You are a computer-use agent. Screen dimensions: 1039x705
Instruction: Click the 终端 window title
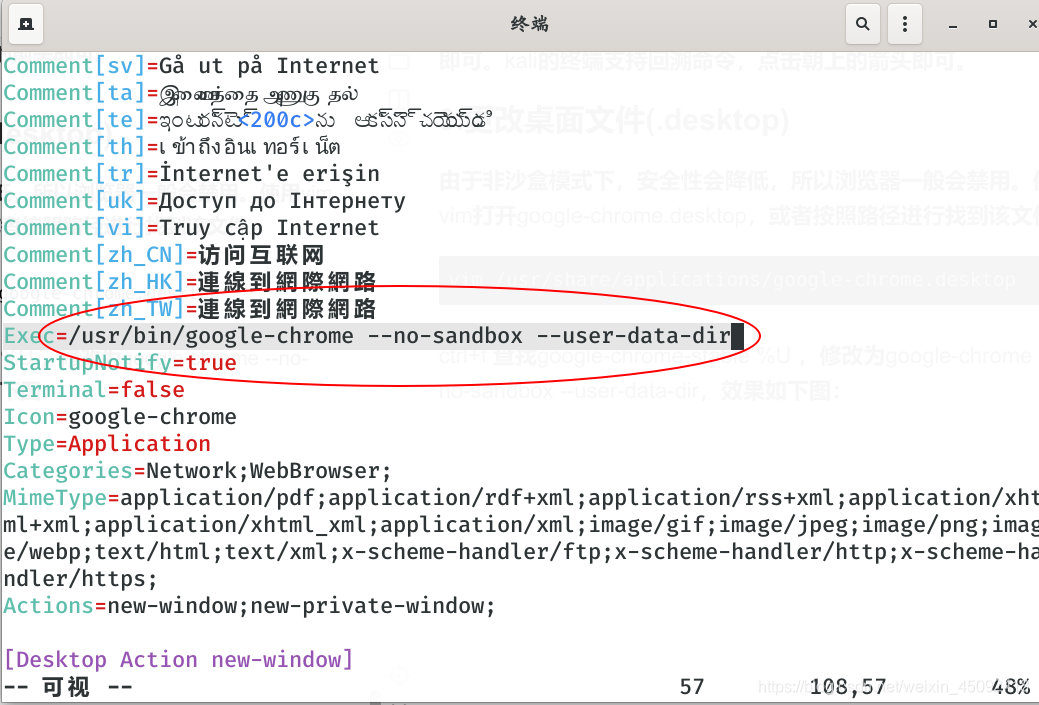[x=529, y=24]
